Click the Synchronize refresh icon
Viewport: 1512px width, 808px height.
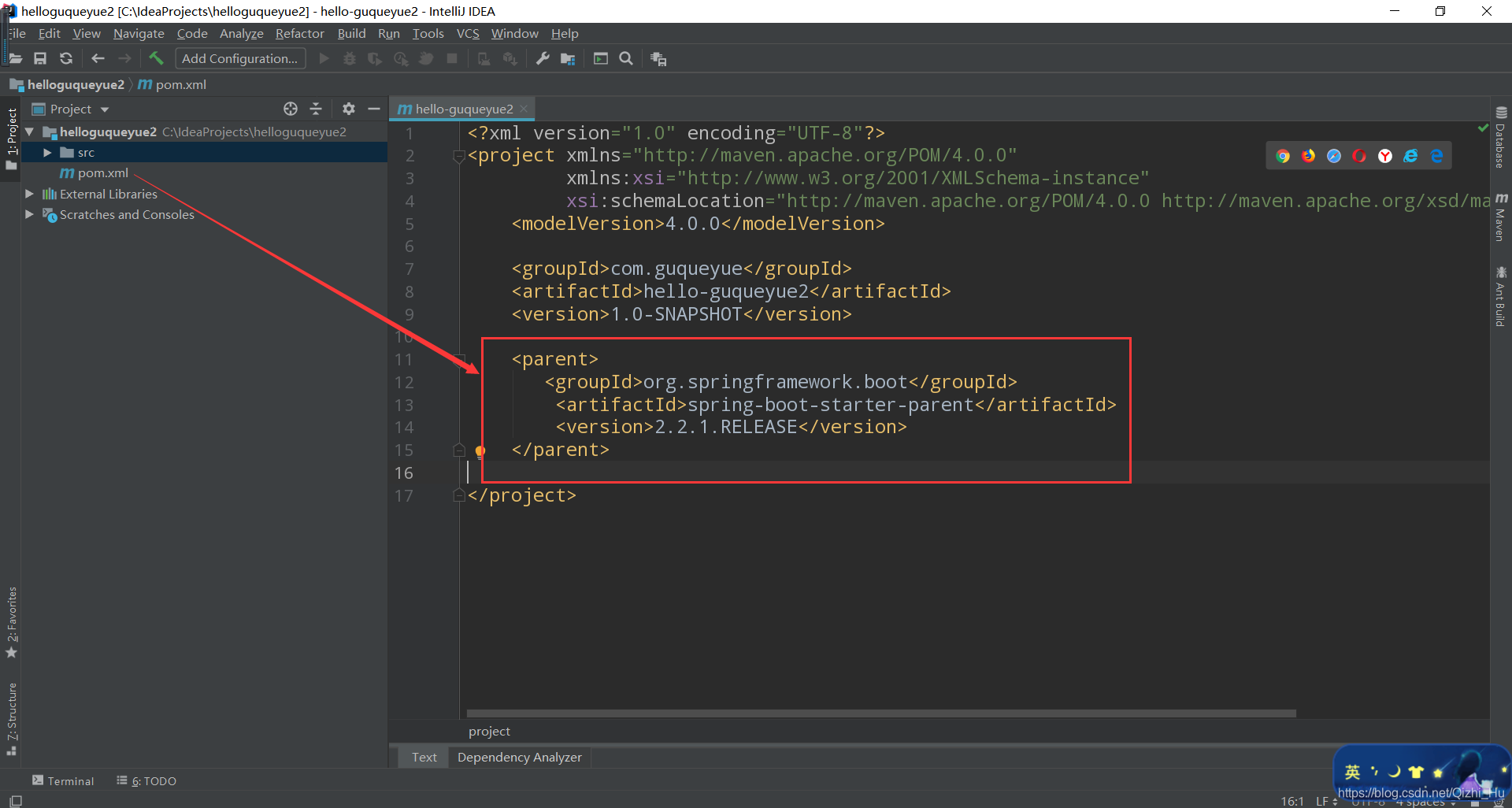pos(66,58)
